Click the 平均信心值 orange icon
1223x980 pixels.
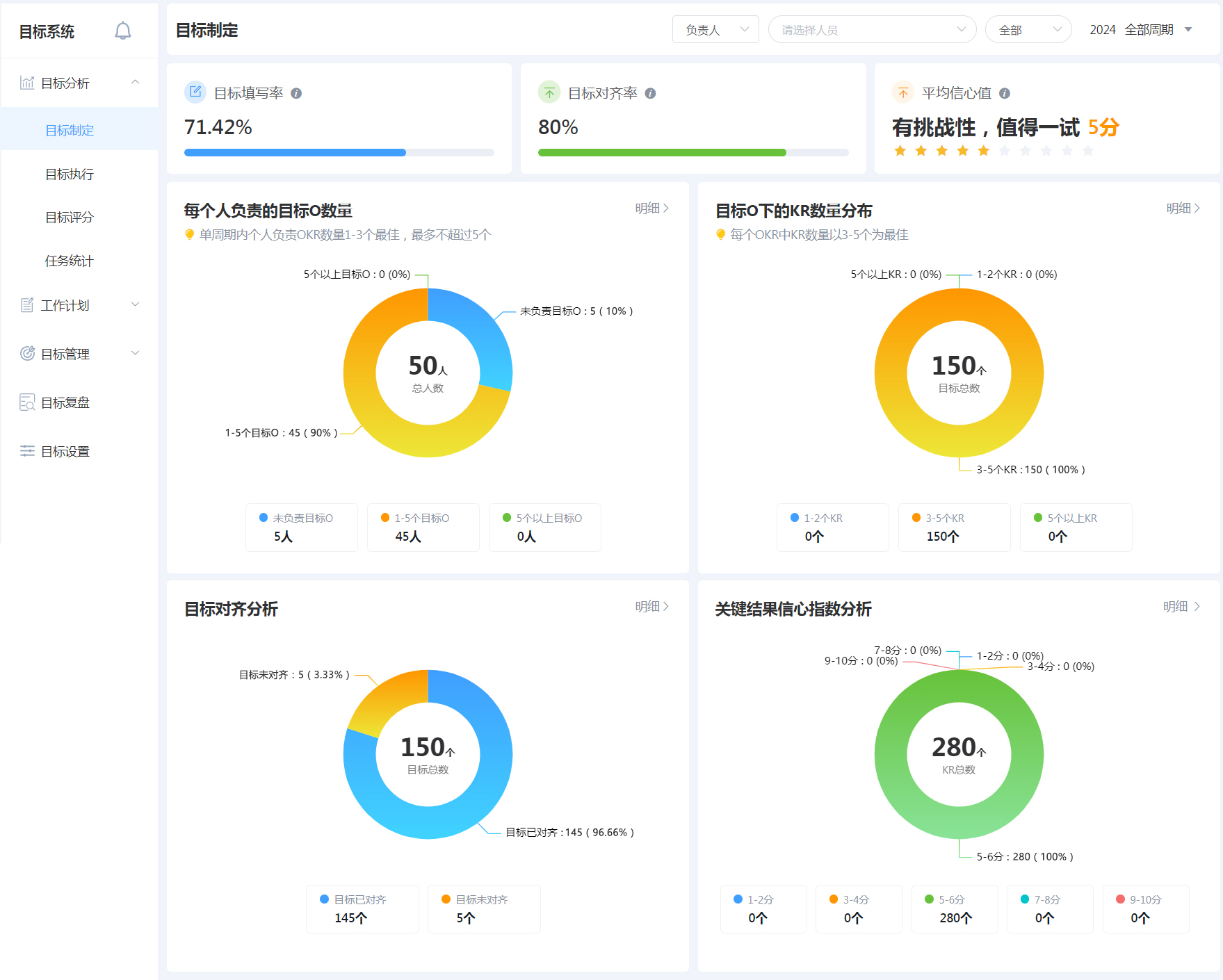tap(902, 92)
